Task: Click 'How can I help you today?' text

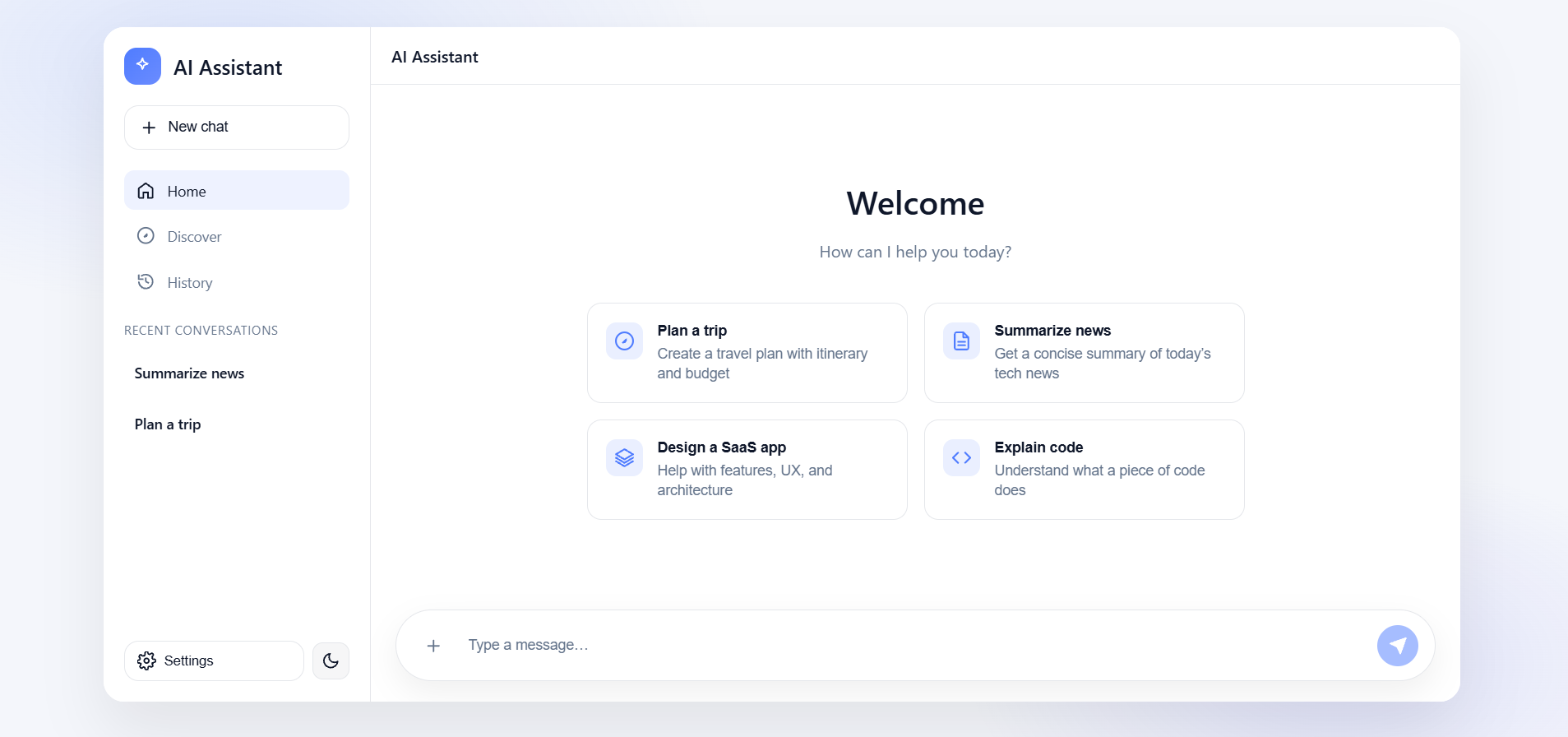Action: (915, 252)
